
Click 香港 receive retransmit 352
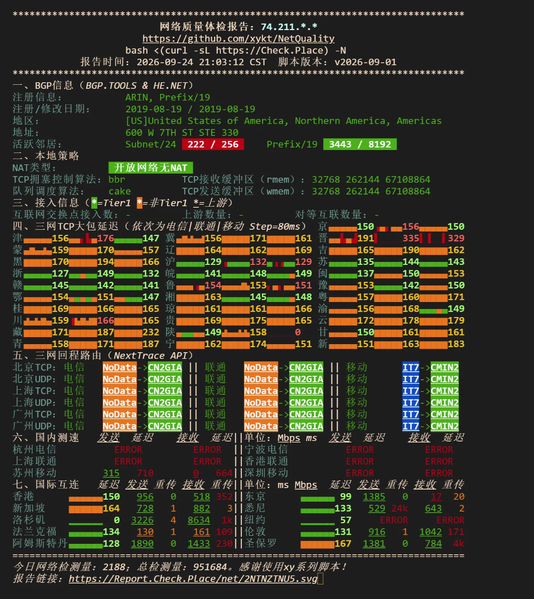[x=224, y=497]
